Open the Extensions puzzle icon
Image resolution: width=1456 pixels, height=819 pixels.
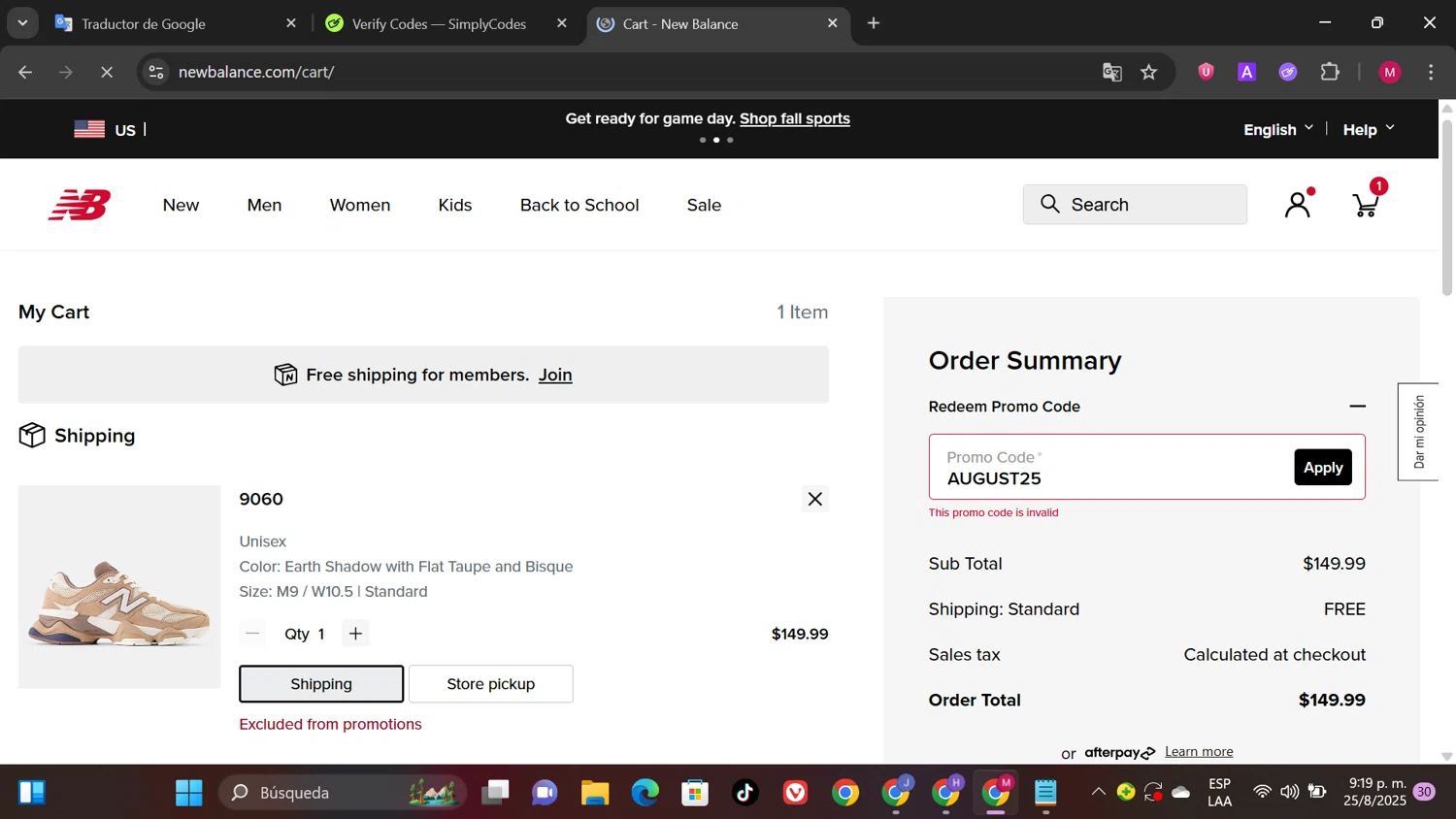pos(1330,72)
